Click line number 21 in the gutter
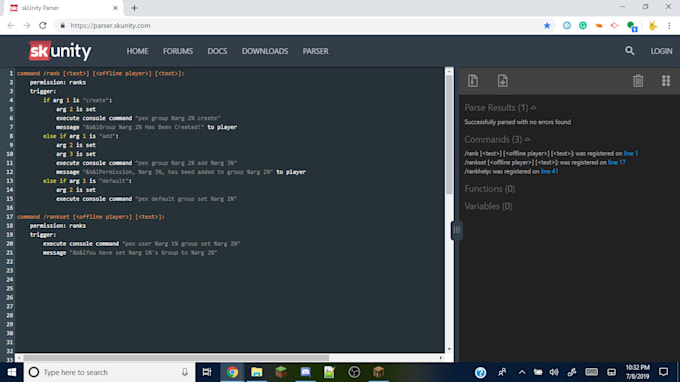 10,252
